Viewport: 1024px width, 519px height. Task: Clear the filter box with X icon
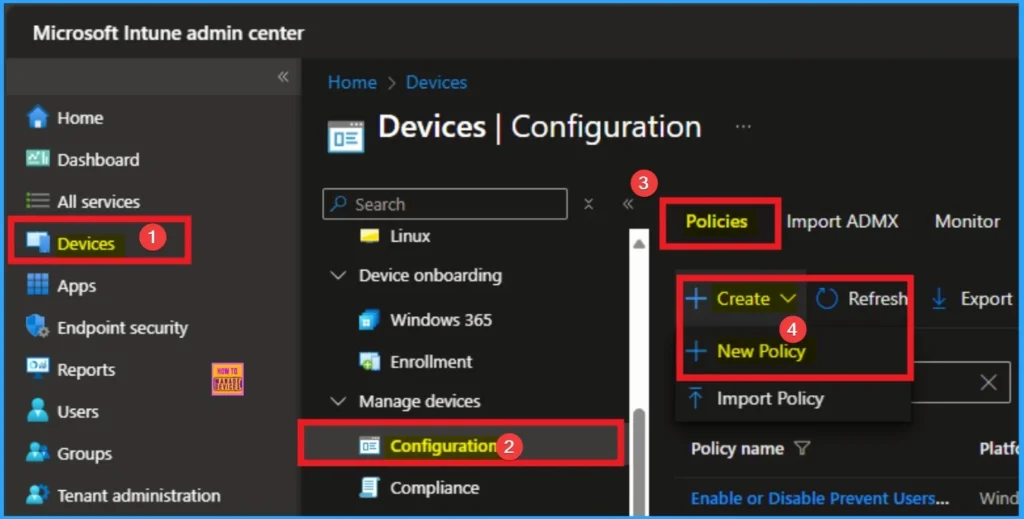coord(989,382)
